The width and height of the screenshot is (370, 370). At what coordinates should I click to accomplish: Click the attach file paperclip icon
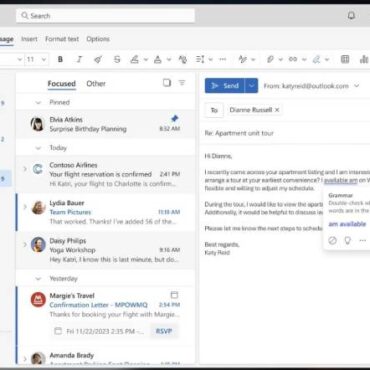(x=270, y=59)
